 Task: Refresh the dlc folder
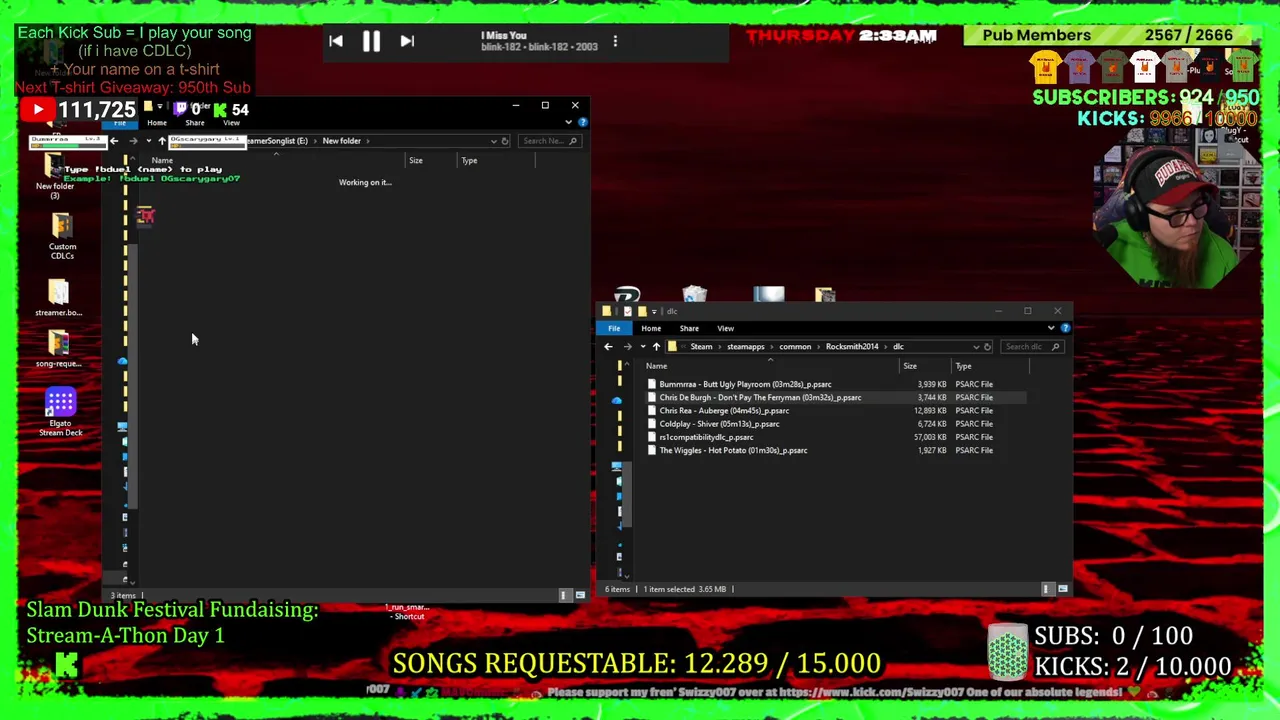click(987, 347)
